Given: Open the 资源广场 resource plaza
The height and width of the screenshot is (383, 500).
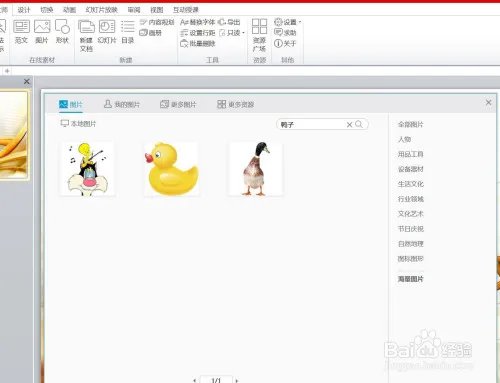Looking at the screenshot, I should click(x=259, y=35).
